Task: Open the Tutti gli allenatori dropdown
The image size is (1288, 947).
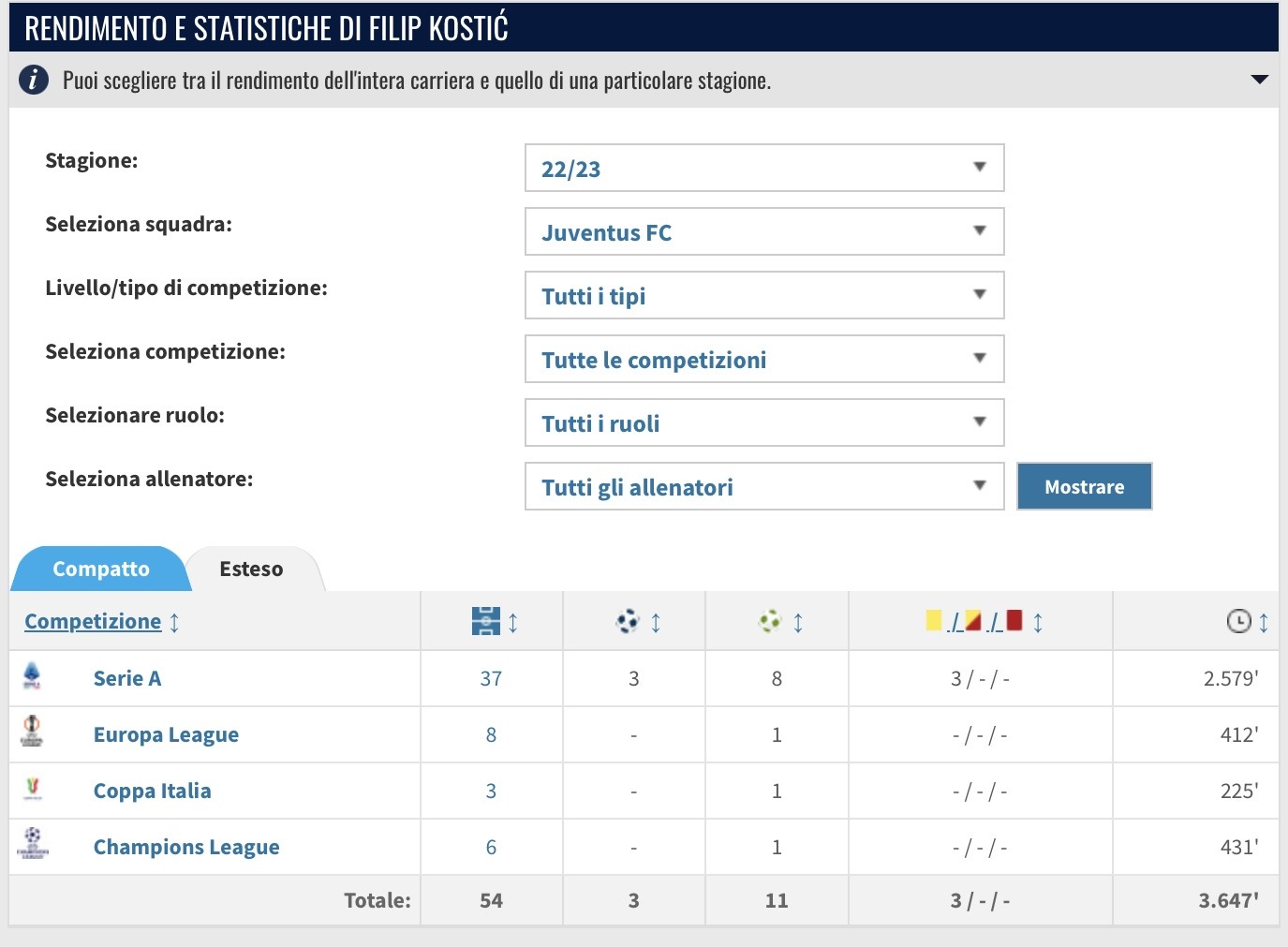Action: pos(763,487)
